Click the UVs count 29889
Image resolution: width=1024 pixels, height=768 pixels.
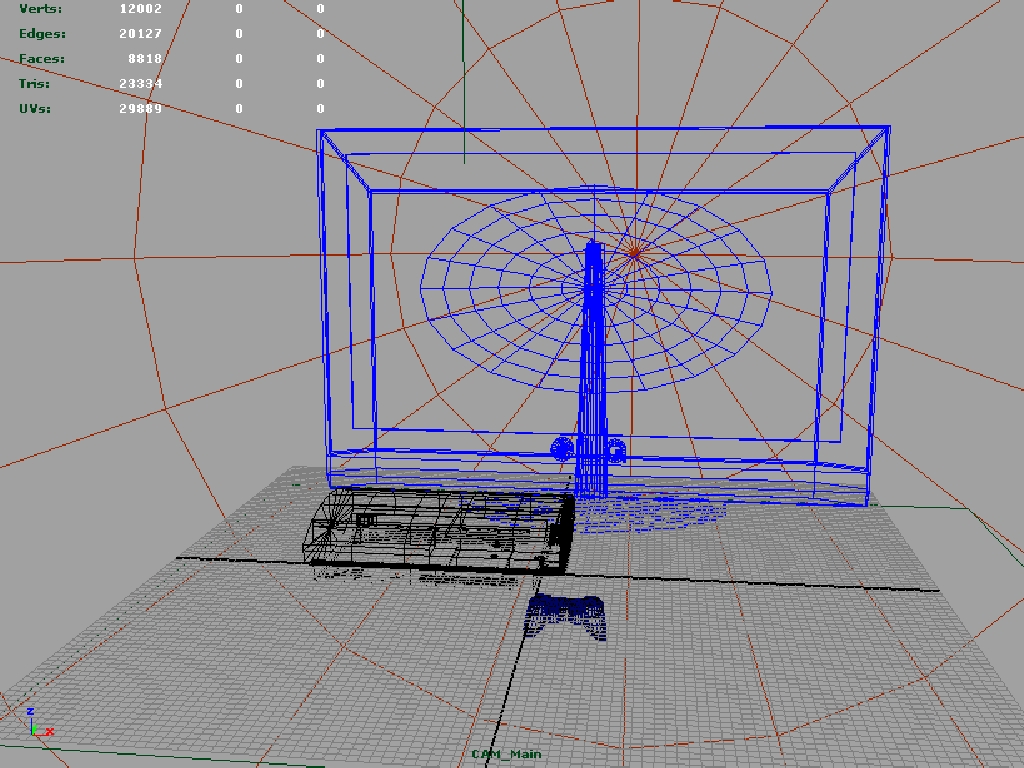140,108
